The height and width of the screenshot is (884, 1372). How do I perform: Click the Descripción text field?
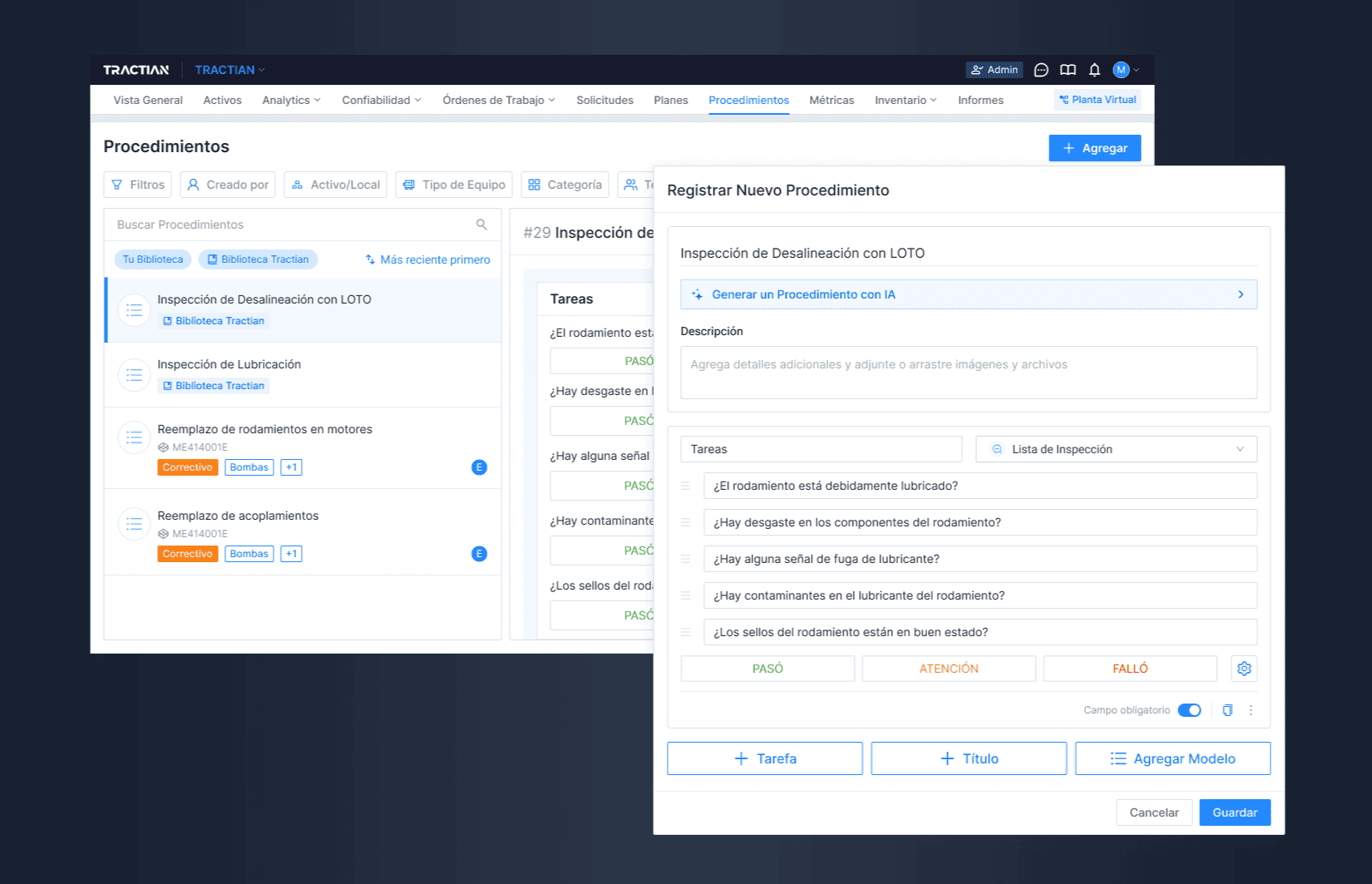coord(968,373)
